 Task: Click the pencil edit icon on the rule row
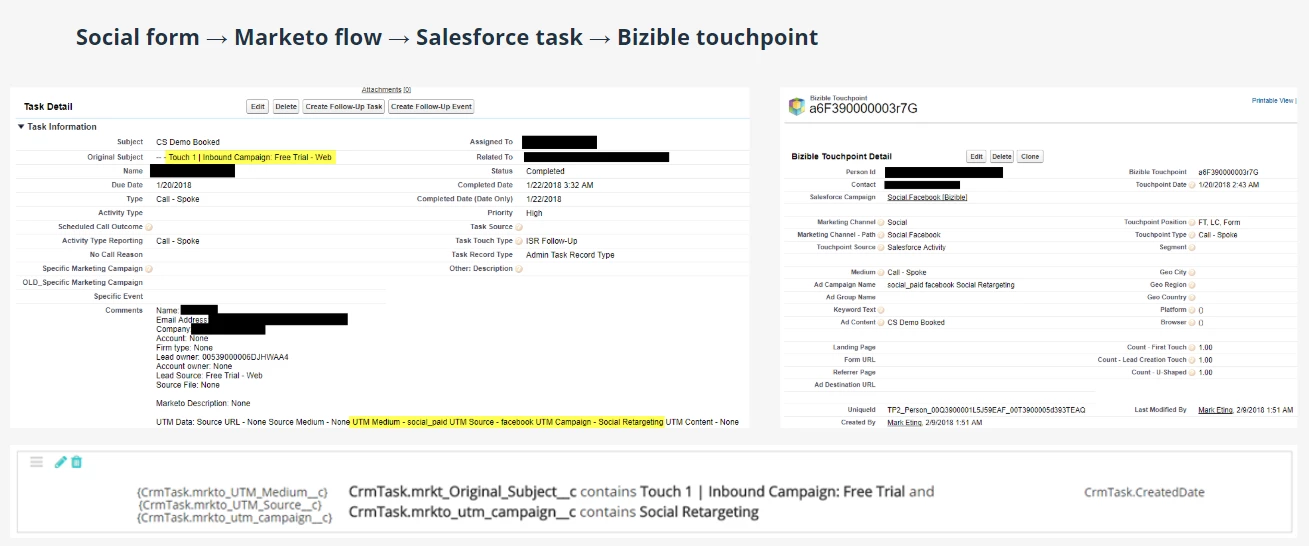click(61, 462)
